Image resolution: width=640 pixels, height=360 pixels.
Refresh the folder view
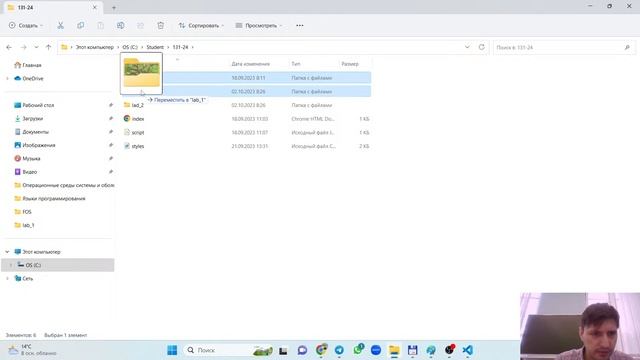tap(482, 47)
